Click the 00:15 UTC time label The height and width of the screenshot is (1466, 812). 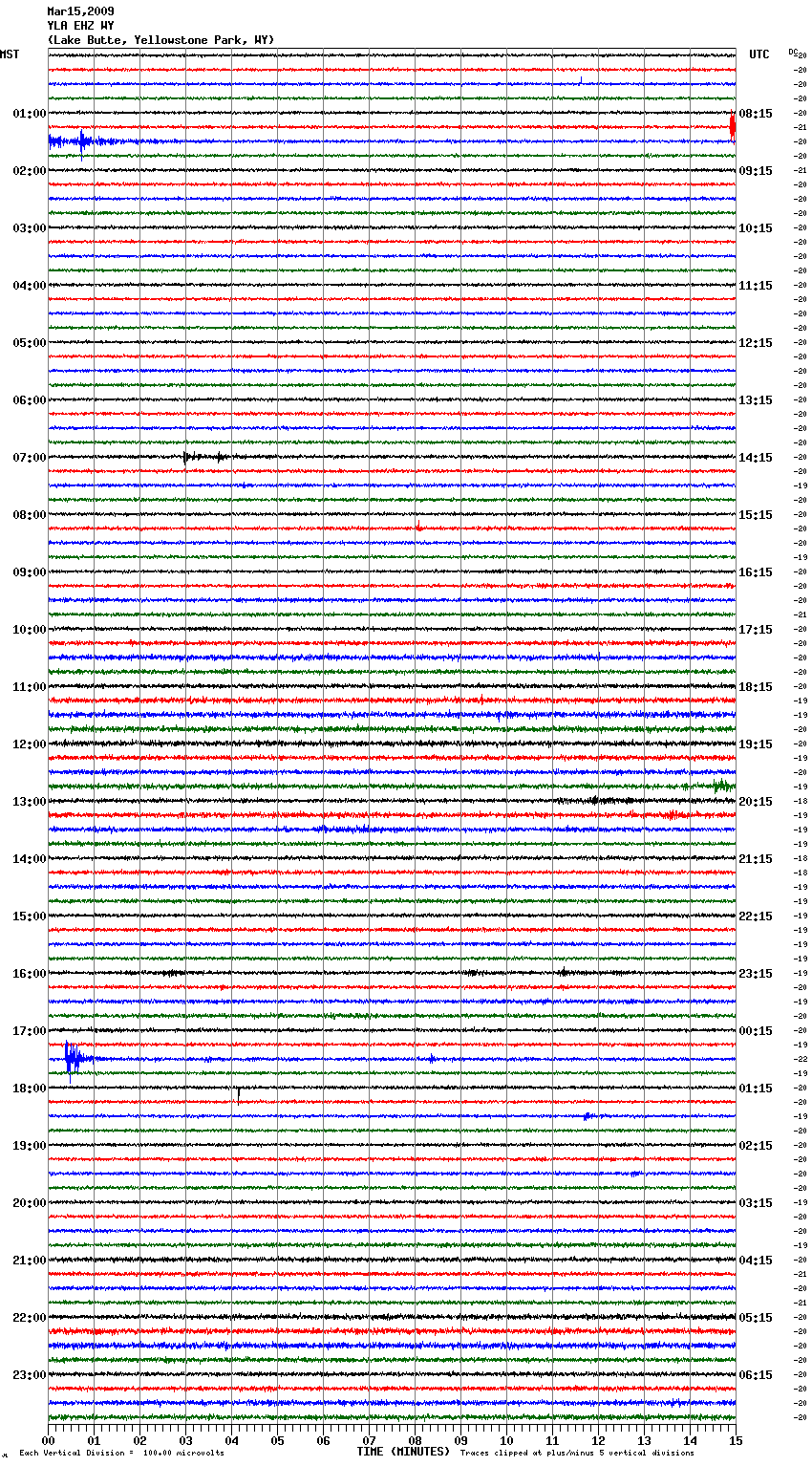[x=756, y=1031]
